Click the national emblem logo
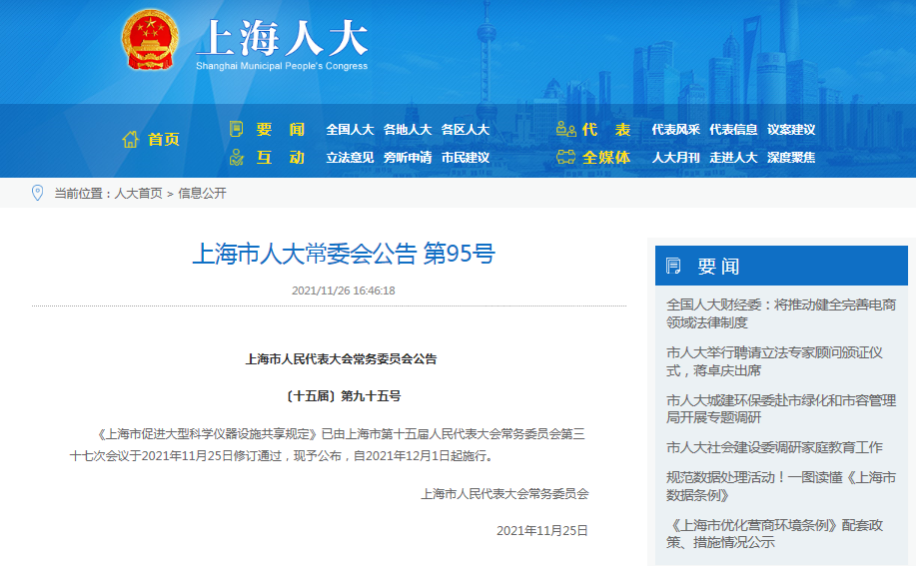The height and width of the screenshot is (566, 917). [149, 40]
